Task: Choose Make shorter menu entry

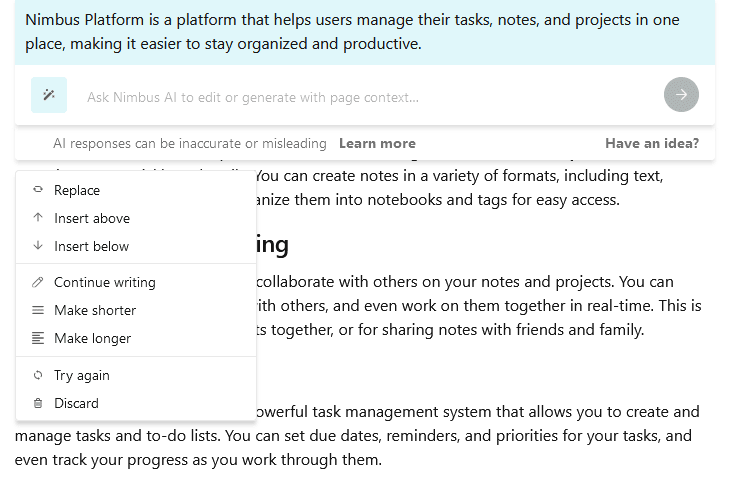Action: (136, 310)
